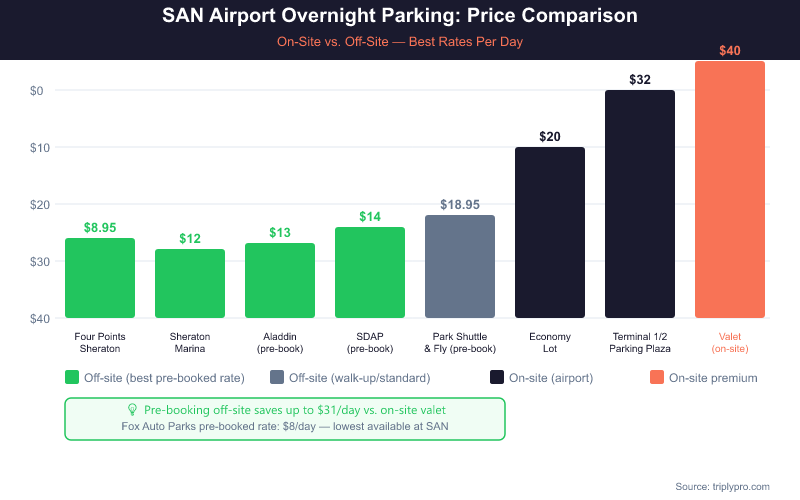800x500 pixels.
Task: Click the $8.95 price label
Action: coord(100,227)
